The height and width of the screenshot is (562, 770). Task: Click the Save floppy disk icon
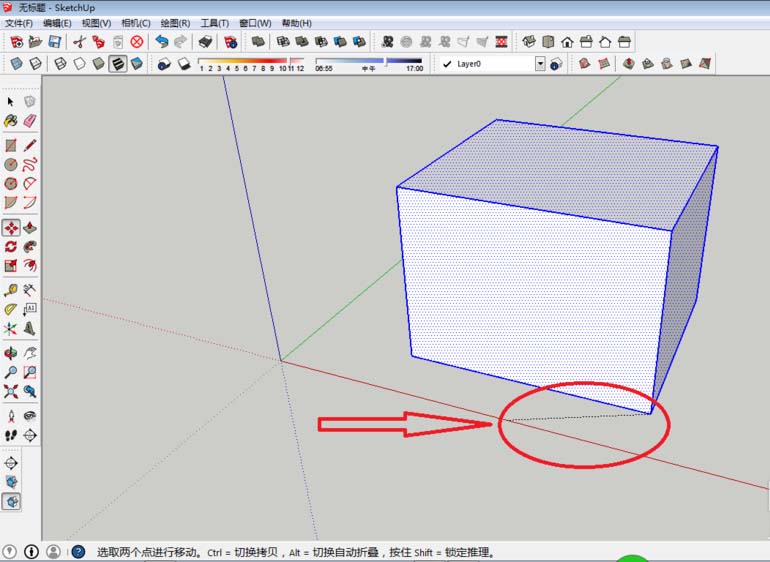54,42
